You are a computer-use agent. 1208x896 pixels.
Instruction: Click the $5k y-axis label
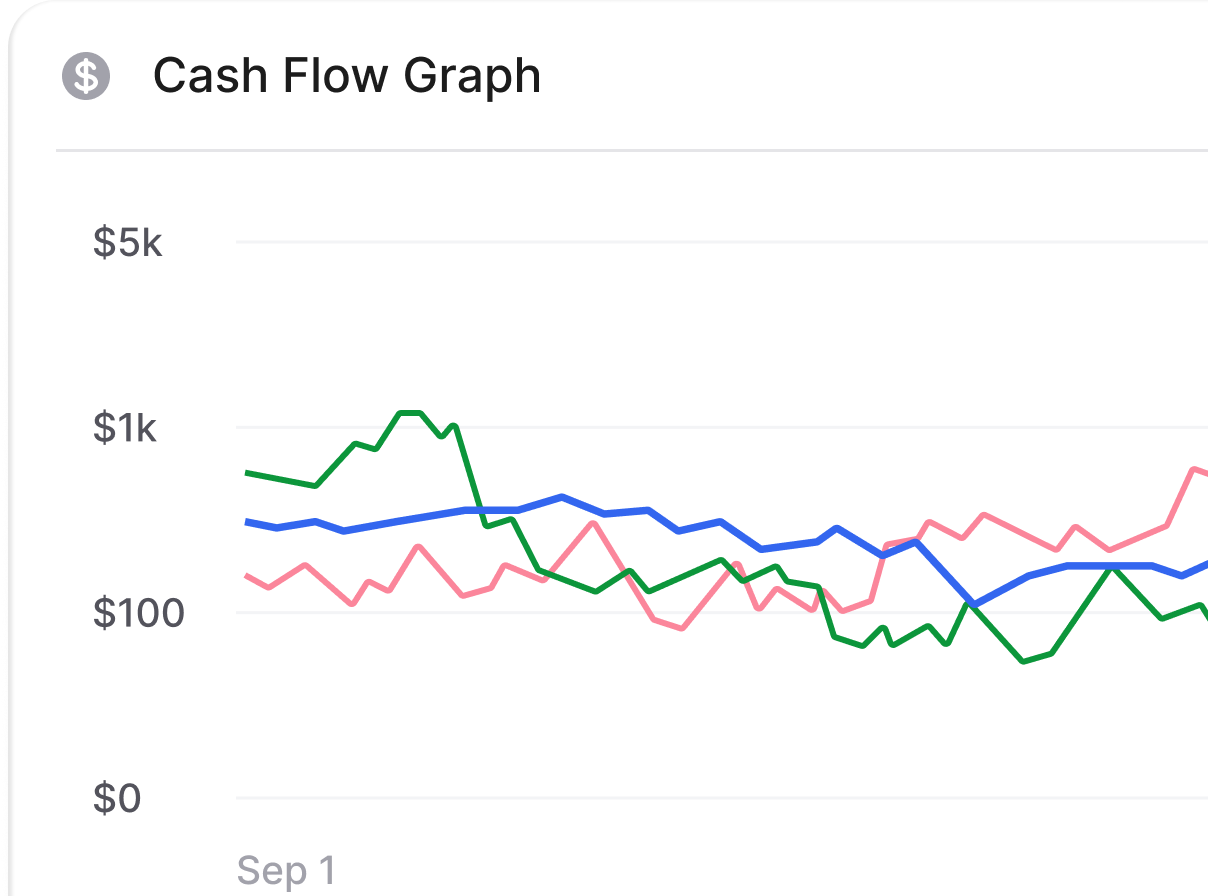click(x=127, y=243)
